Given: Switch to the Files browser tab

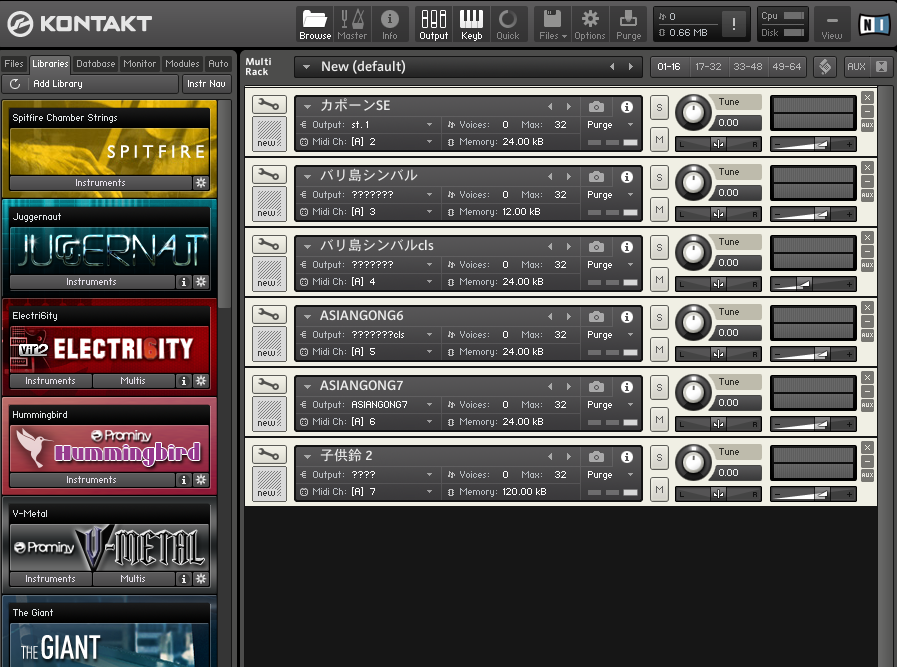Looking at the screenshot, I should (x=14, y=63).
